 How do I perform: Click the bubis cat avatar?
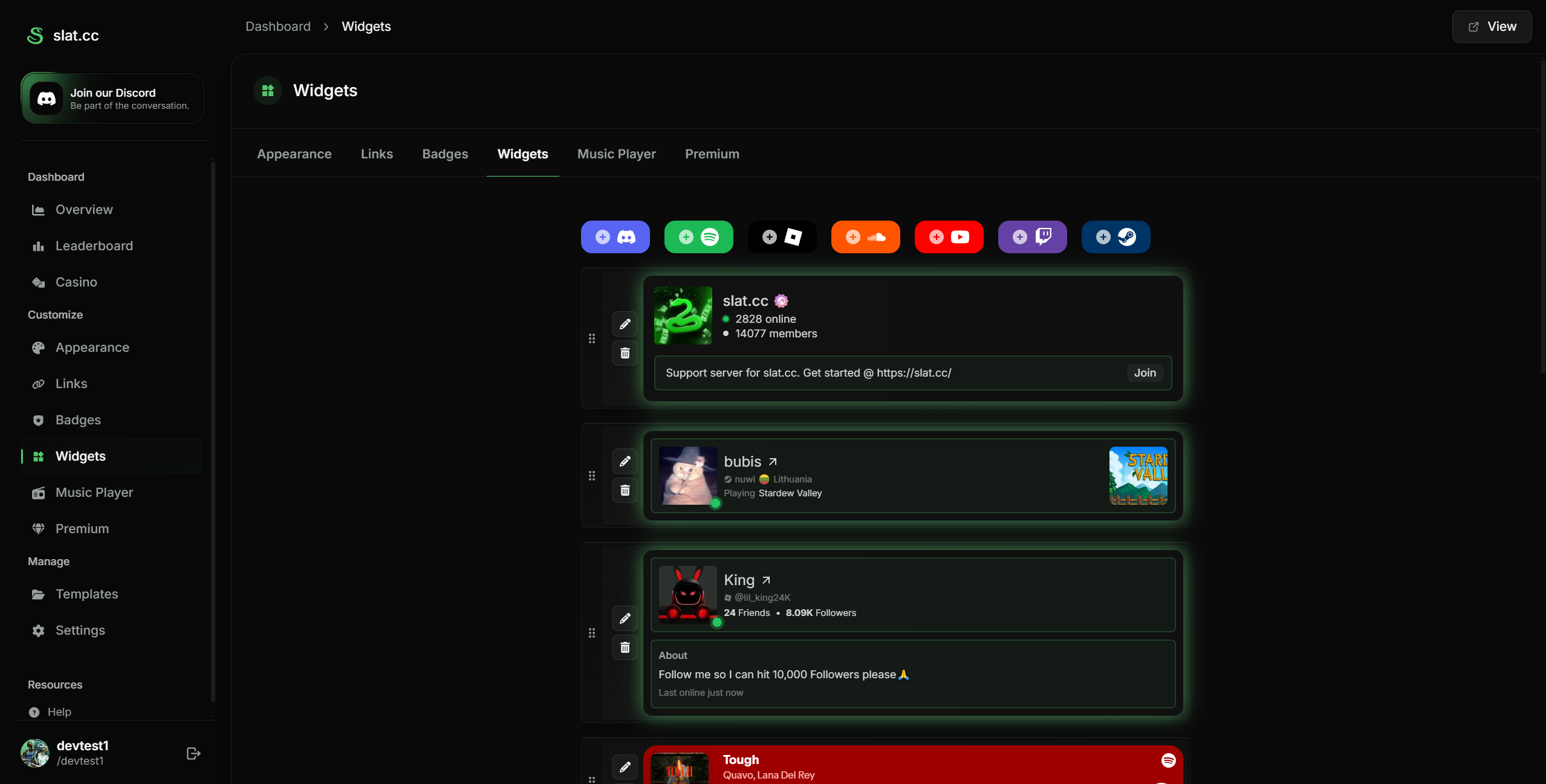(x=687, y=476)
